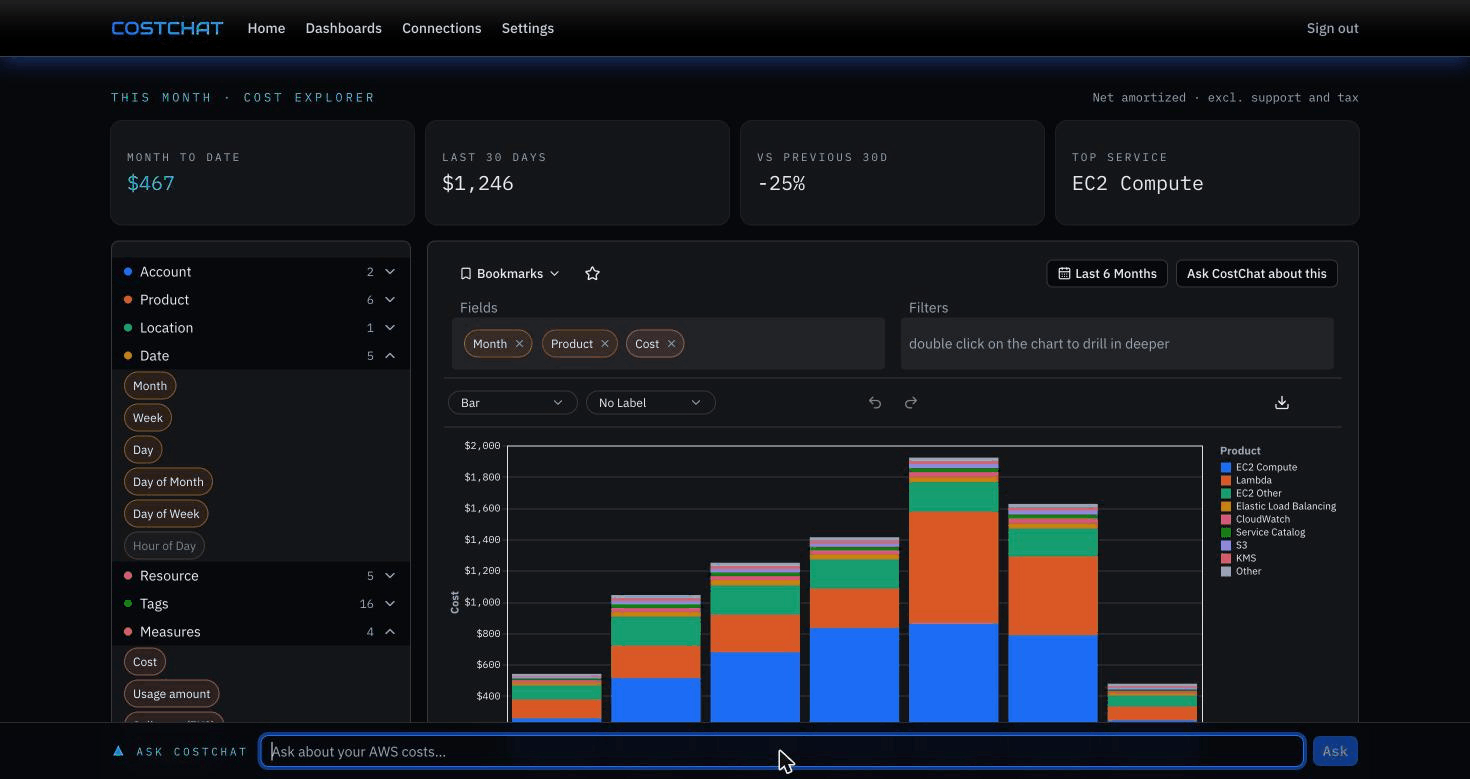
Task: Click the star favorite icon
Action: (x=592, y=273)
